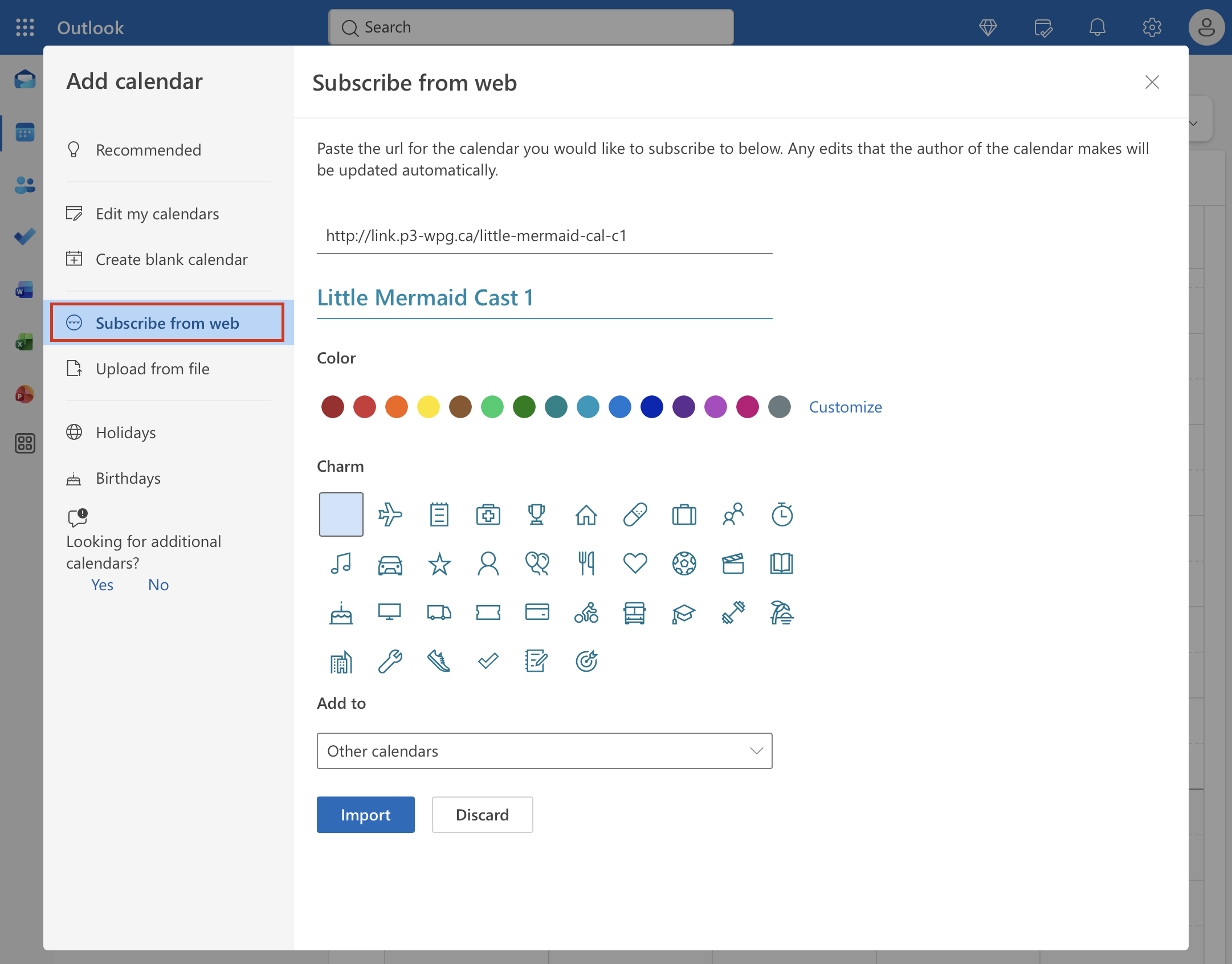Select the star charm icon
The height and width of the screenshot is (964, 1232).
click(x=439, y=563)
